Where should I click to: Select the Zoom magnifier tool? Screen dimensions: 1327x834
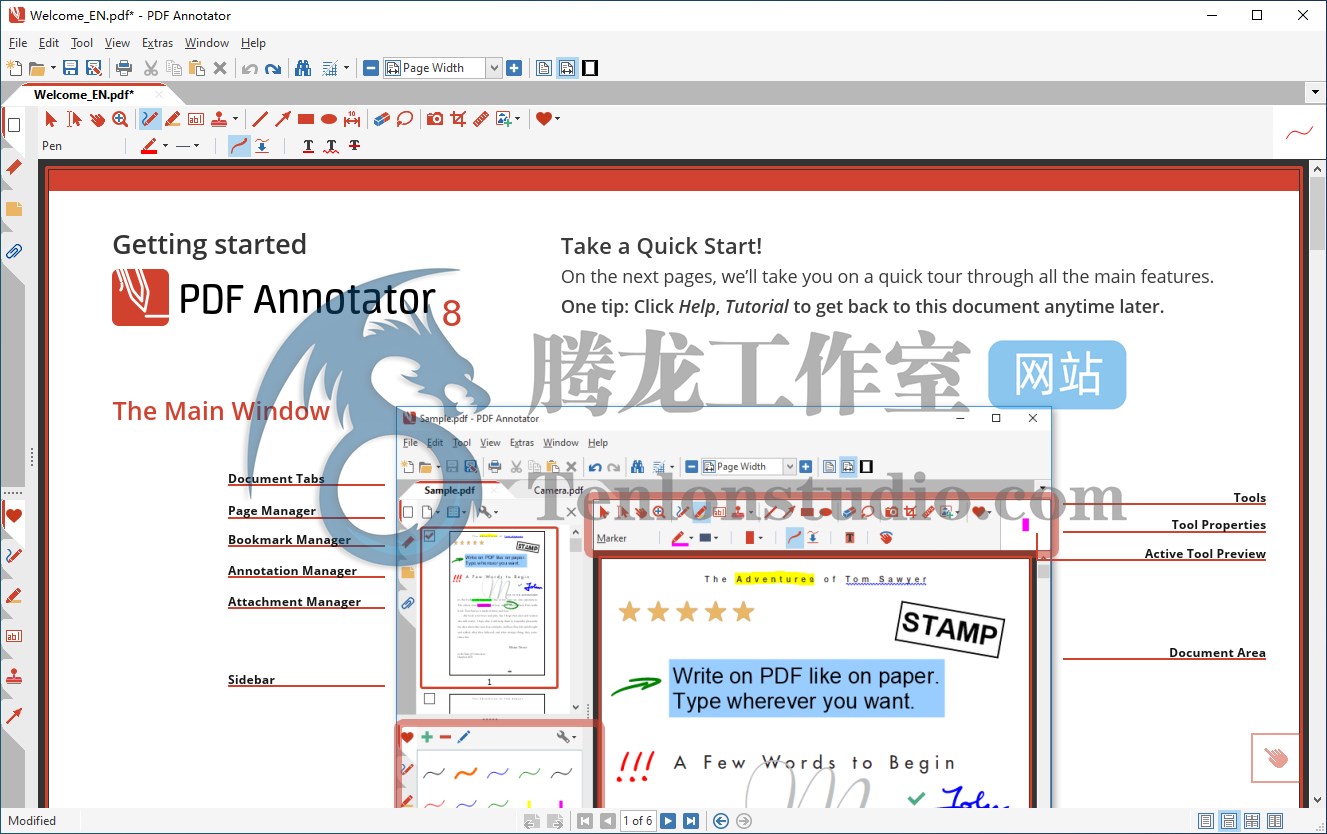click(120, 119)
